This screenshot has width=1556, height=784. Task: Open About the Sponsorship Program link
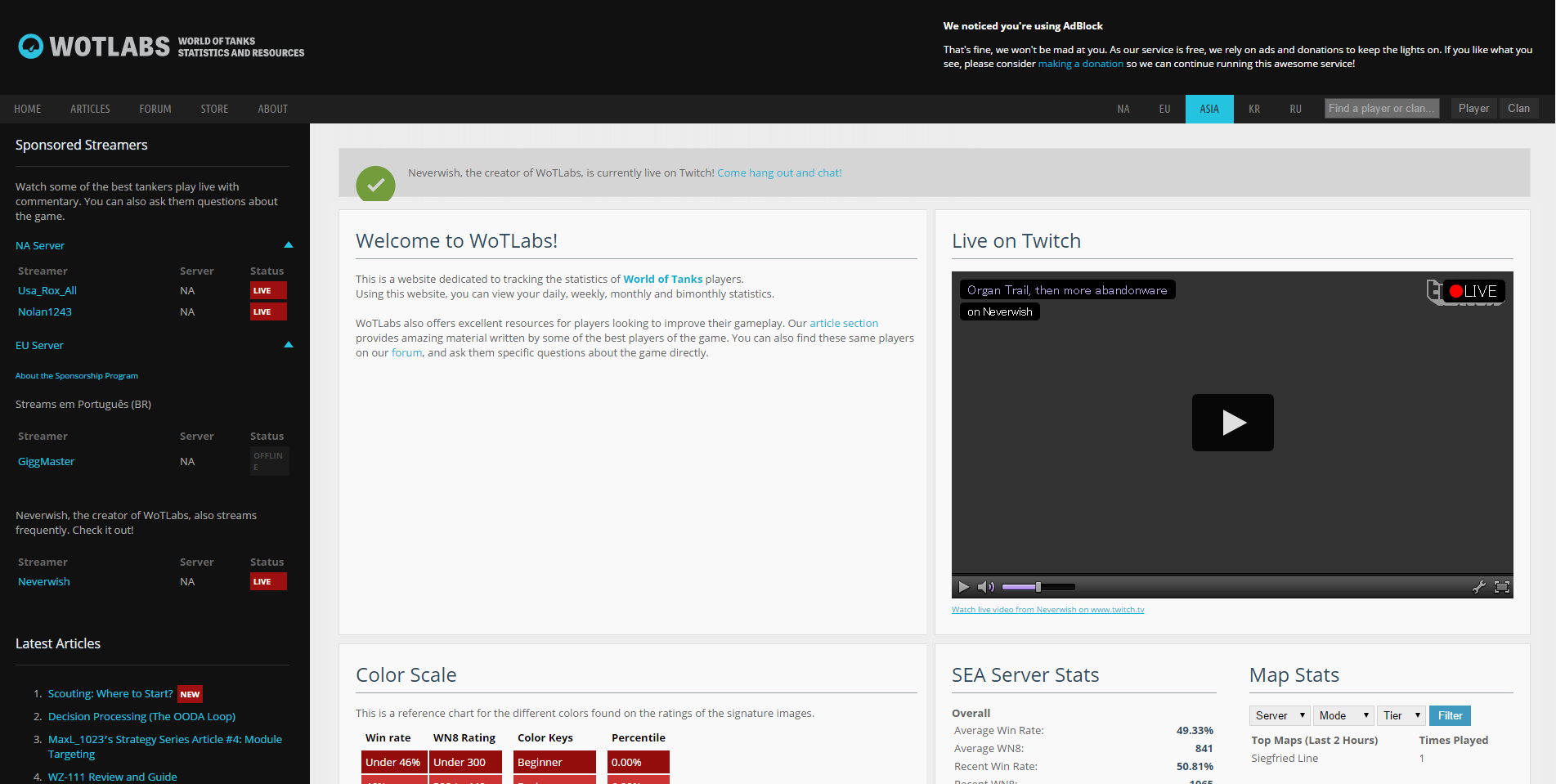(x=77, y=376)
